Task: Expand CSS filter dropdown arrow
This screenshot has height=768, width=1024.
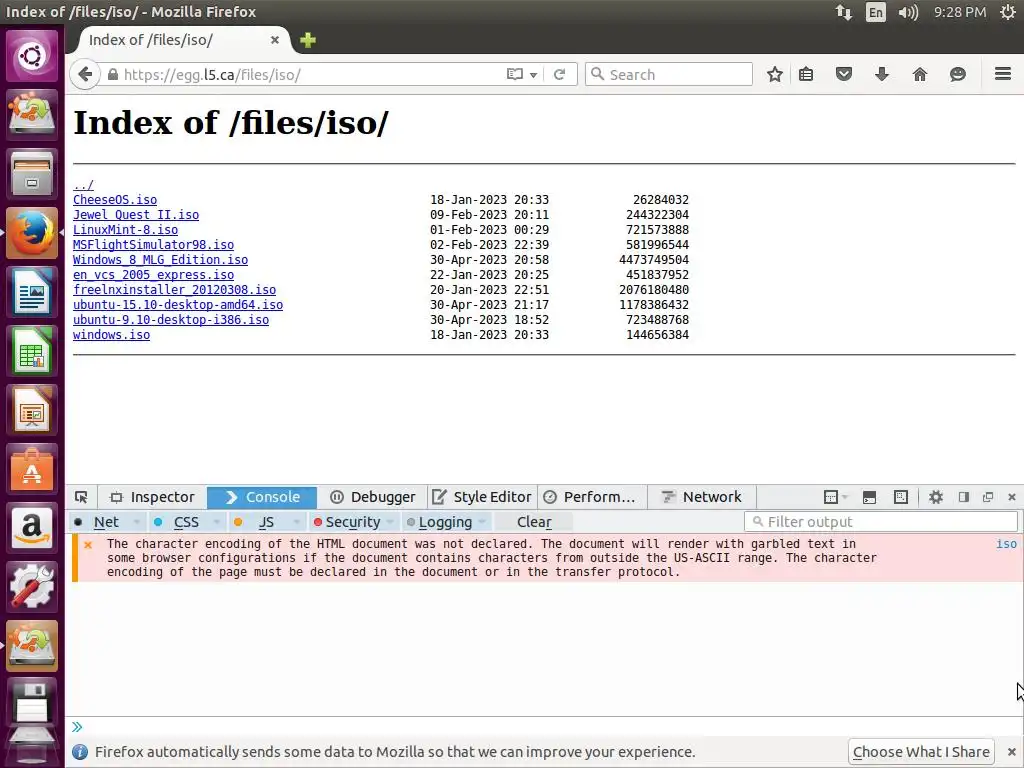Action: click(x=217, y=522)
